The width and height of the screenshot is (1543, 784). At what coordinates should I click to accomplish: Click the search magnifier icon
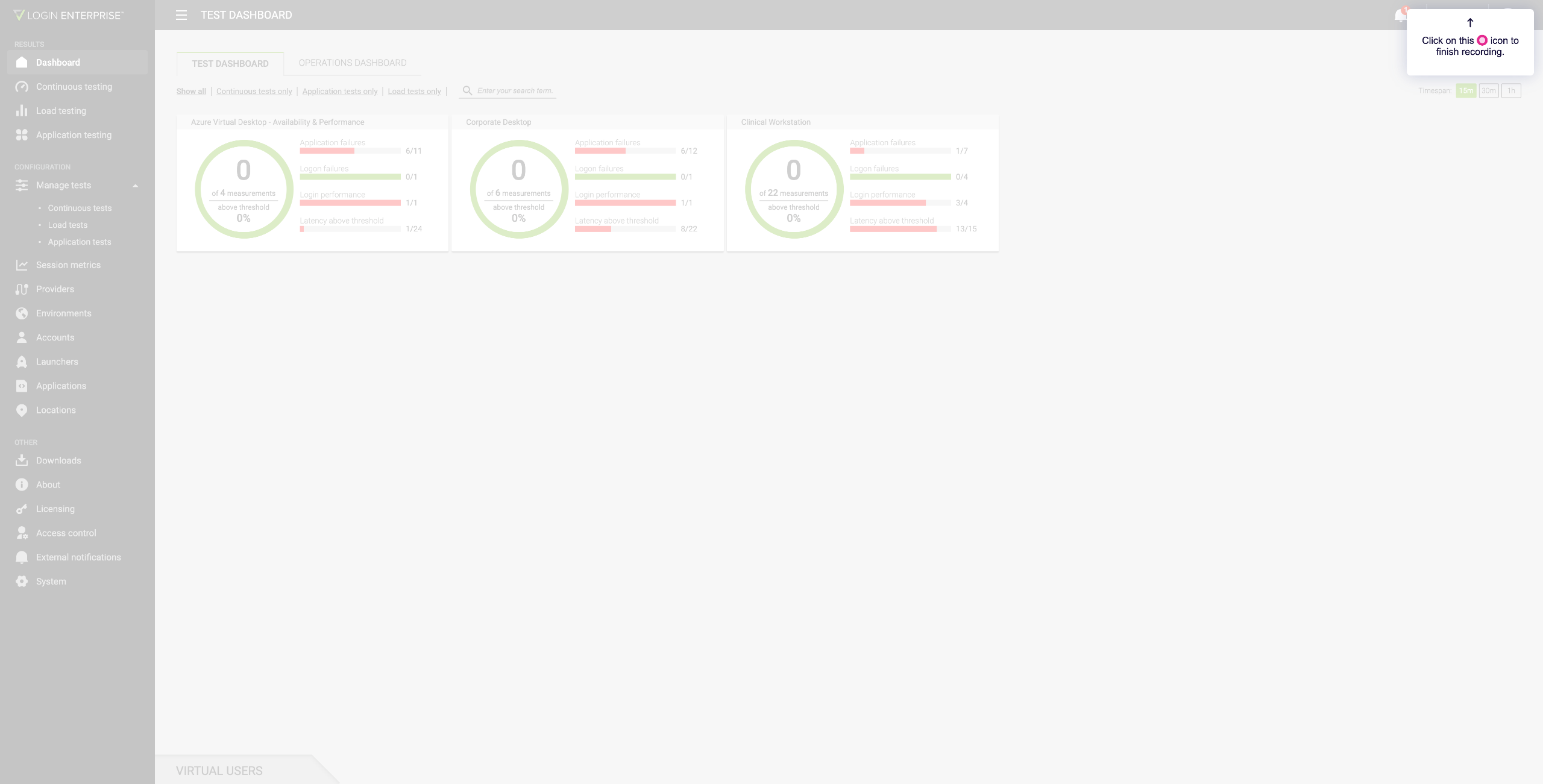(x=467, y=91)
